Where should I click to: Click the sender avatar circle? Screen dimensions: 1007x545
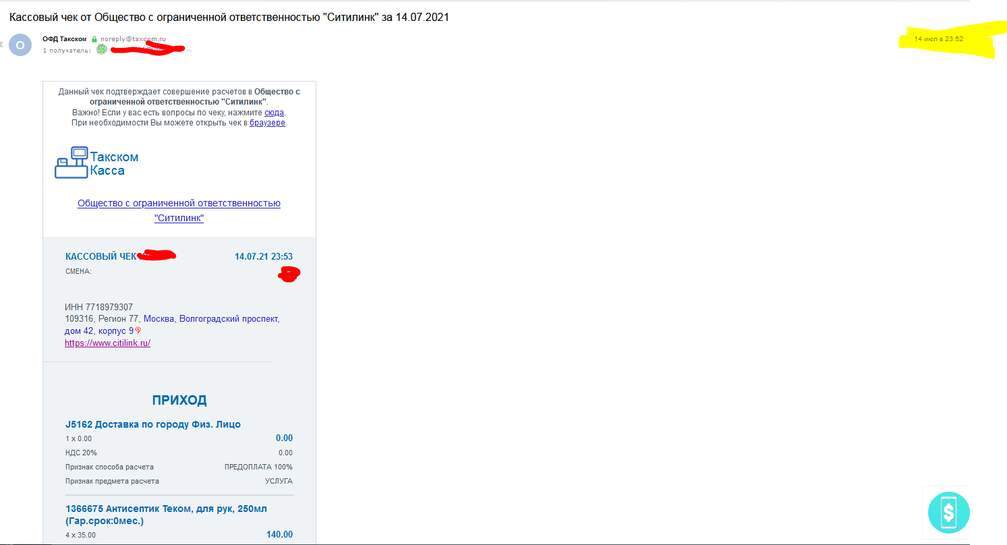click(20, 44)
